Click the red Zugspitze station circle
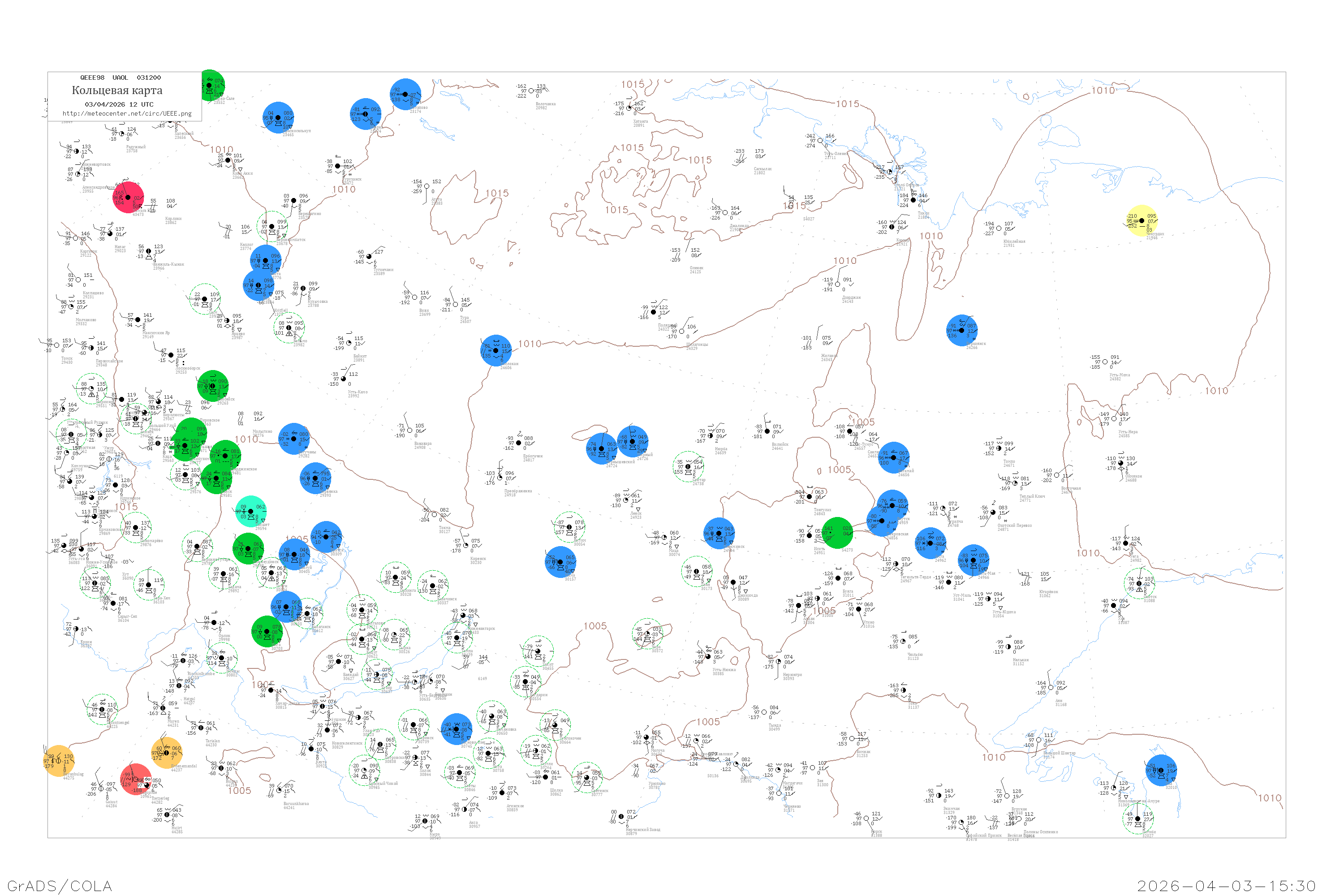 [136, 779]
